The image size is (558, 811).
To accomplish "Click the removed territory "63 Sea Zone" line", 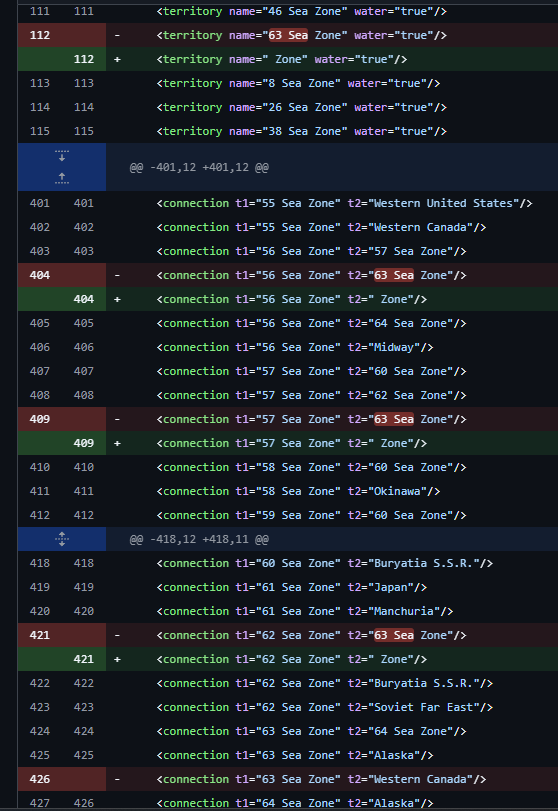I will 301,35.
